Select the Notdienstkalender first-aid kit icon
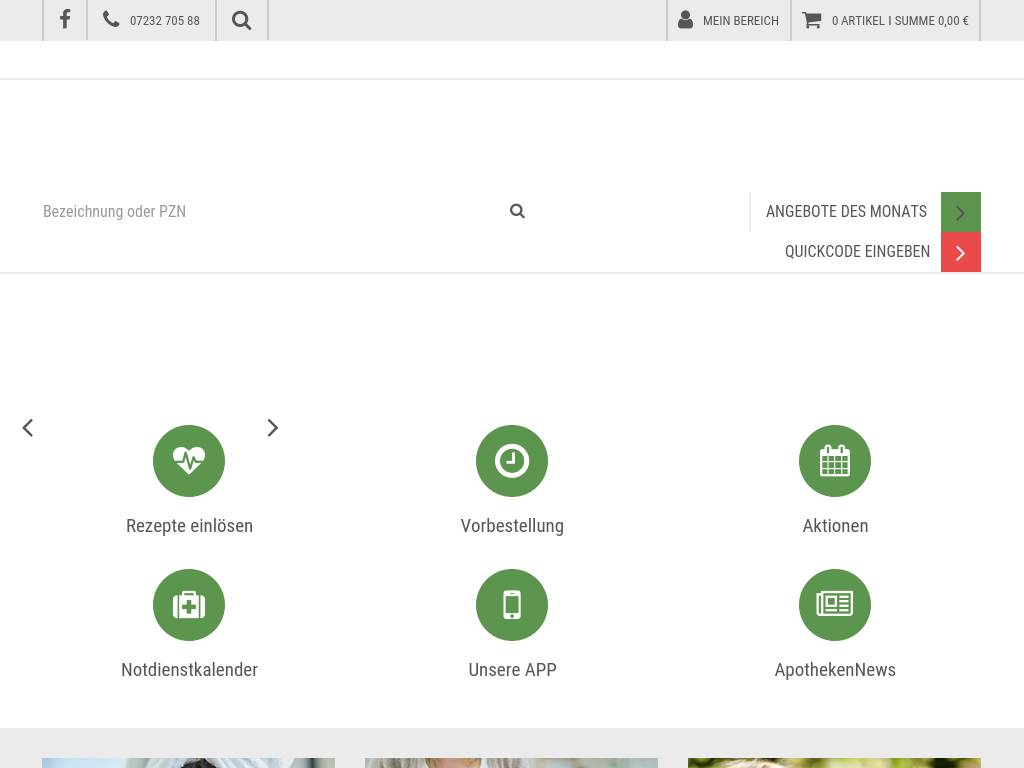The width and height of the screenshot is (1024, 768). click(x=189, y=605)
